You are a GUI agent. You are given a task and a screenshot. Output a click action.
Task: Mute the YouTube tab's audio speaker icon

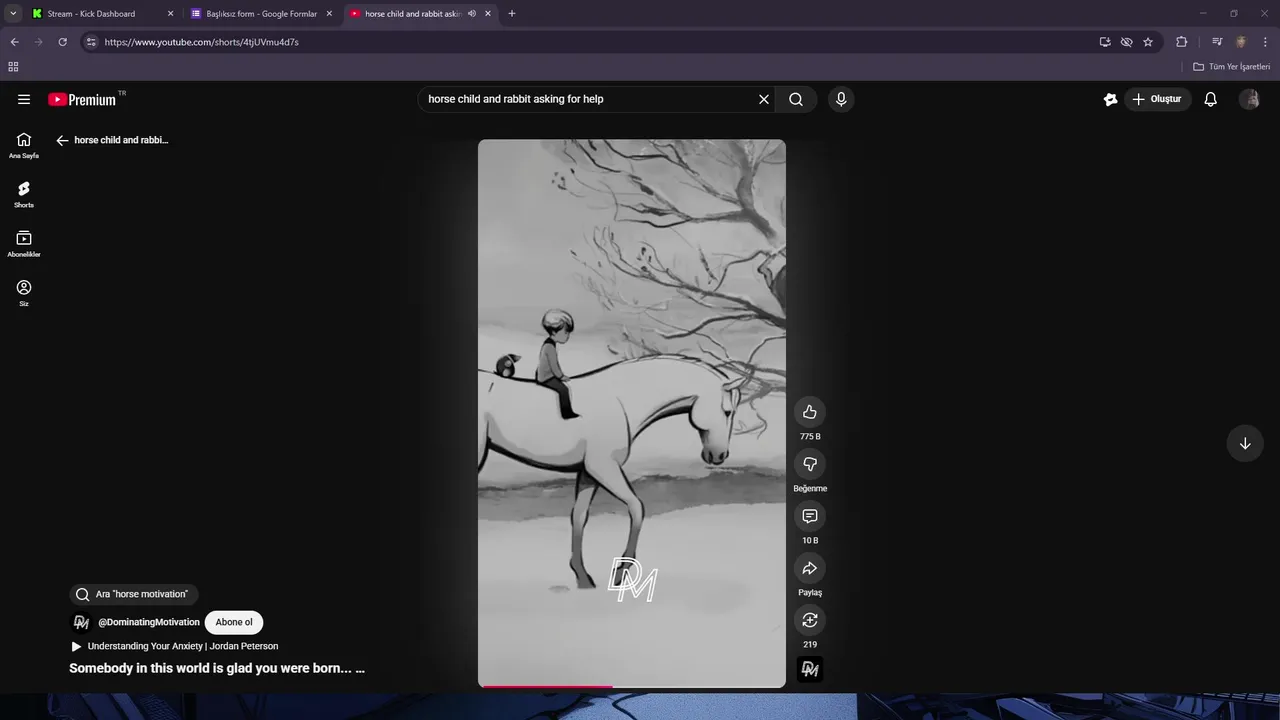(471, 14)
